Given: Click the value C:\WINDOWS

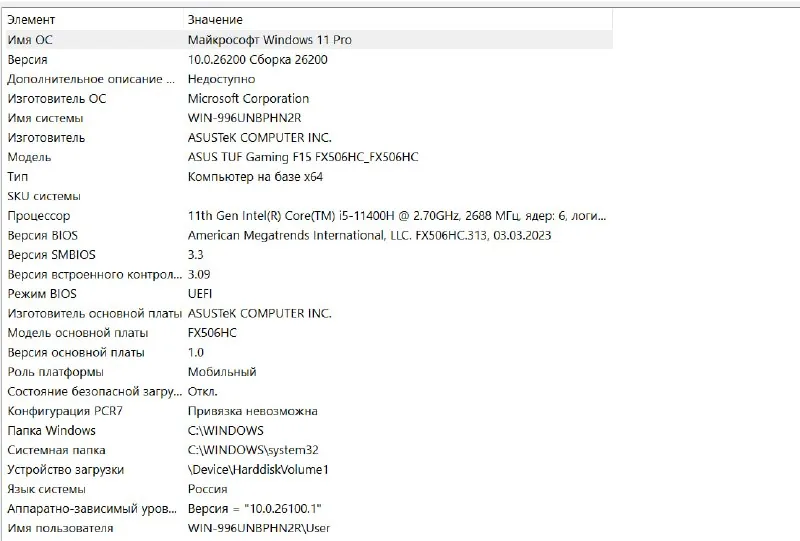Looking at the screenshot, I should click(x=226, y=431).
